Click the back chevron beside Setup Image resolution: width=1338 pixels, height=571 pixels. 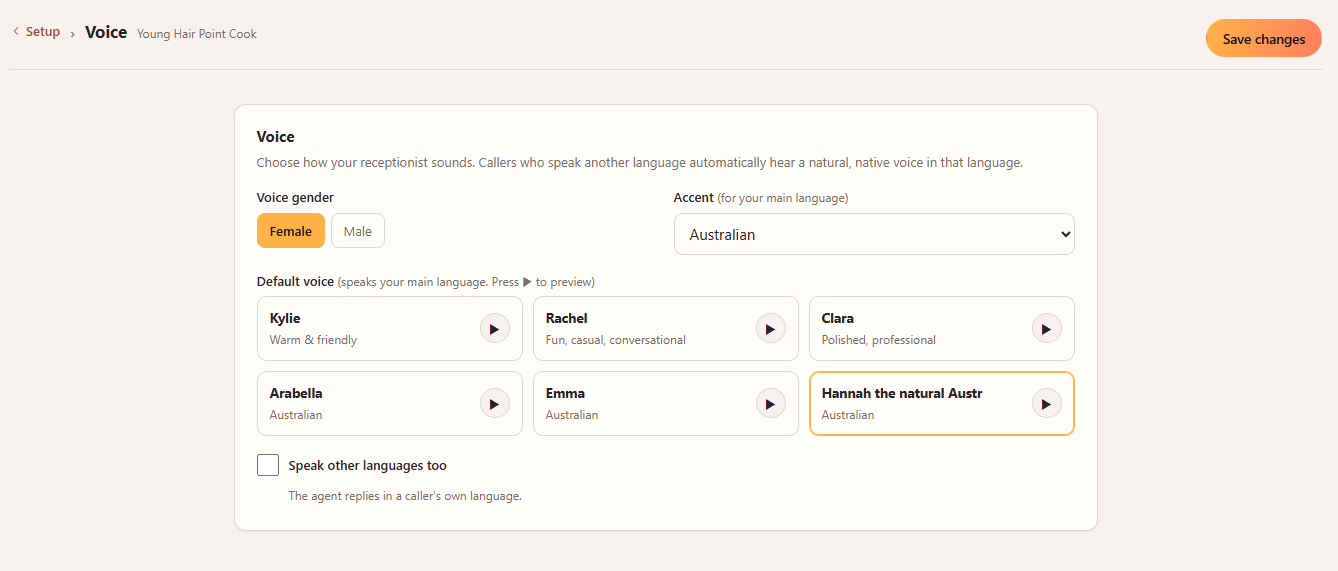(x=16, y=32)
